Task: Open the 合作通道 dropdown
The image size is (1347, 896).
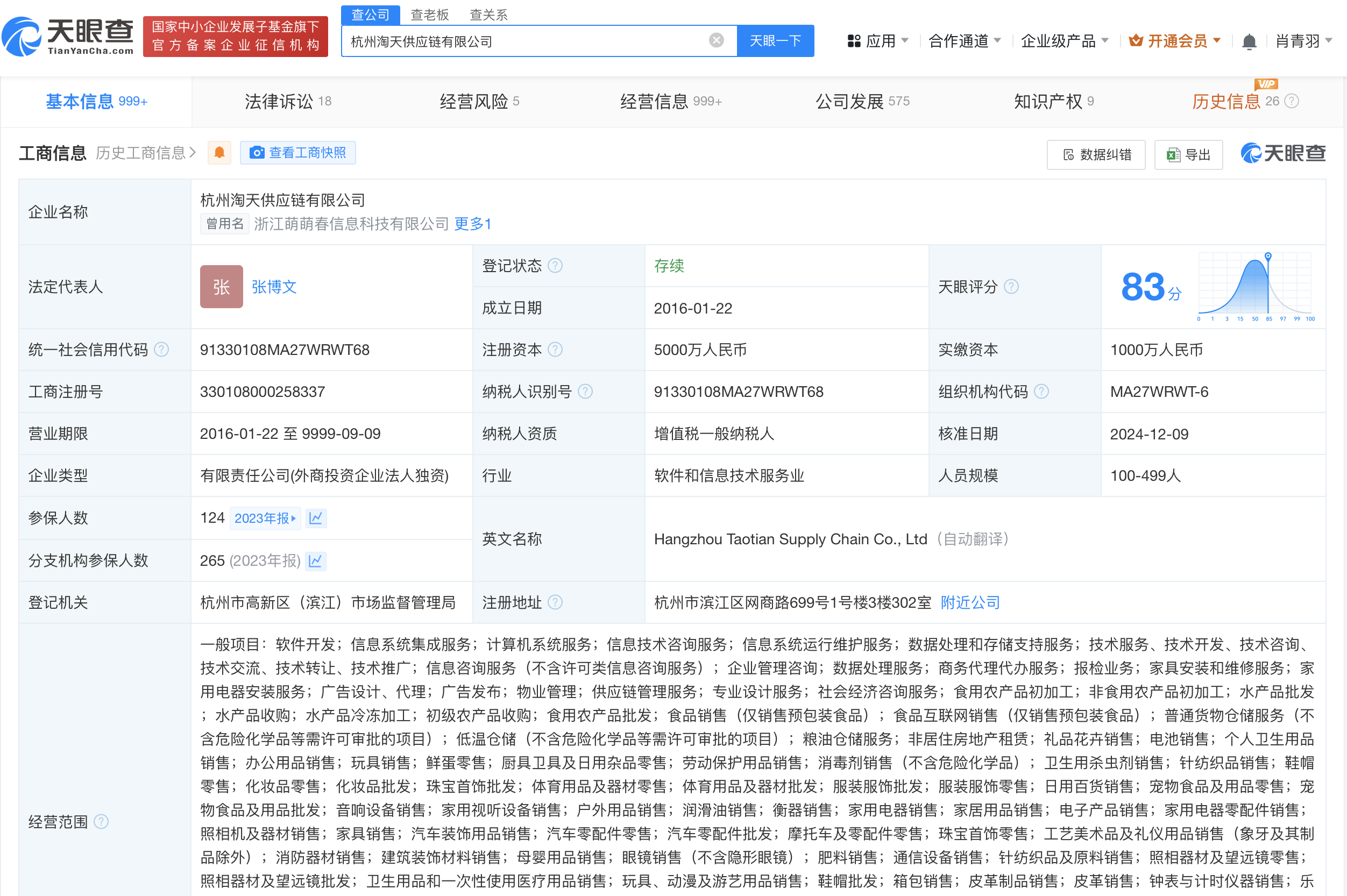Action: [965, 40]
